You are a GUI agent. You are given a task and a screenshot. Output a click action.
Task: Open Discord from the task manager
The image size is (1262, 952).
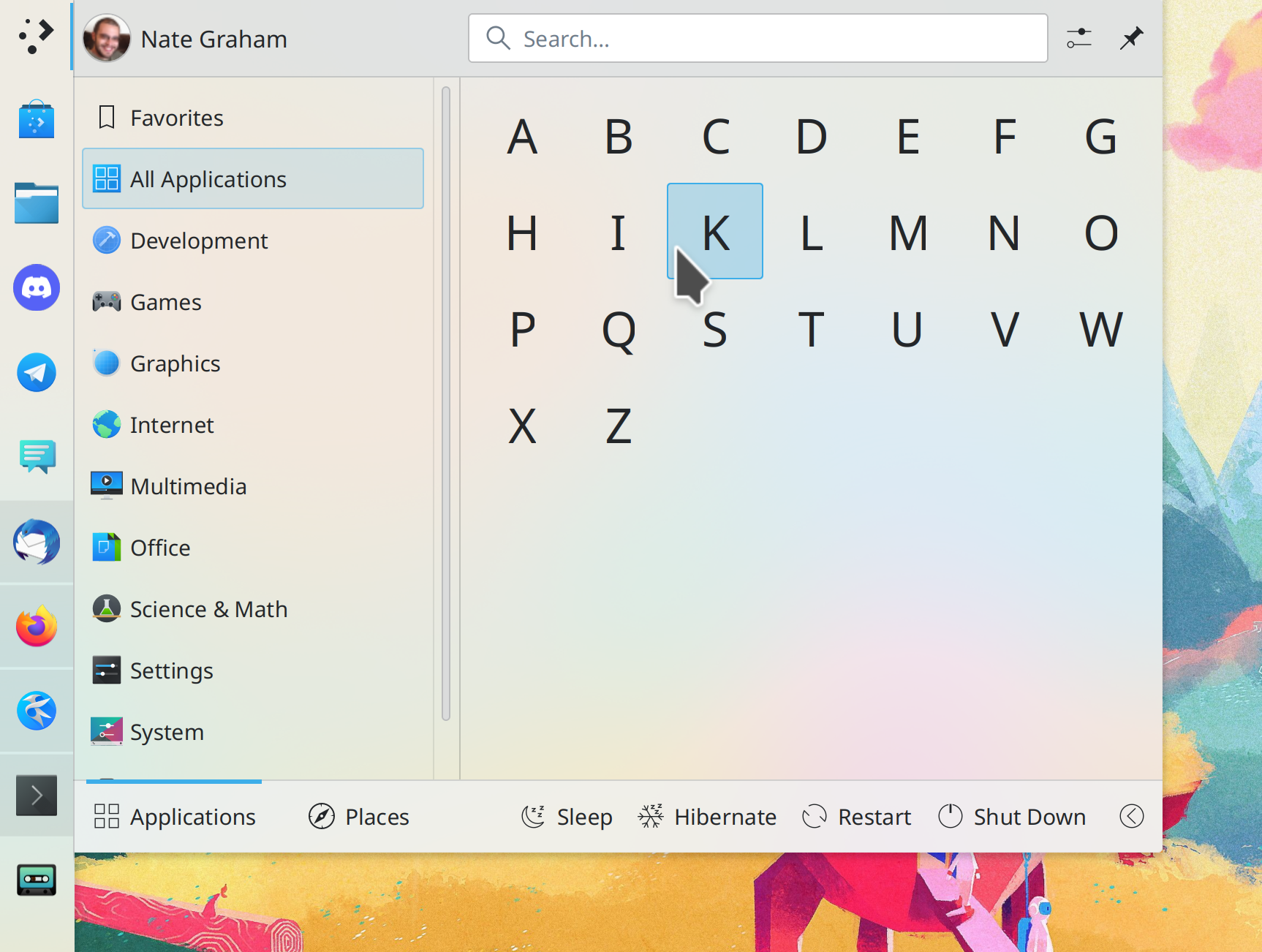tap(37, 287)
